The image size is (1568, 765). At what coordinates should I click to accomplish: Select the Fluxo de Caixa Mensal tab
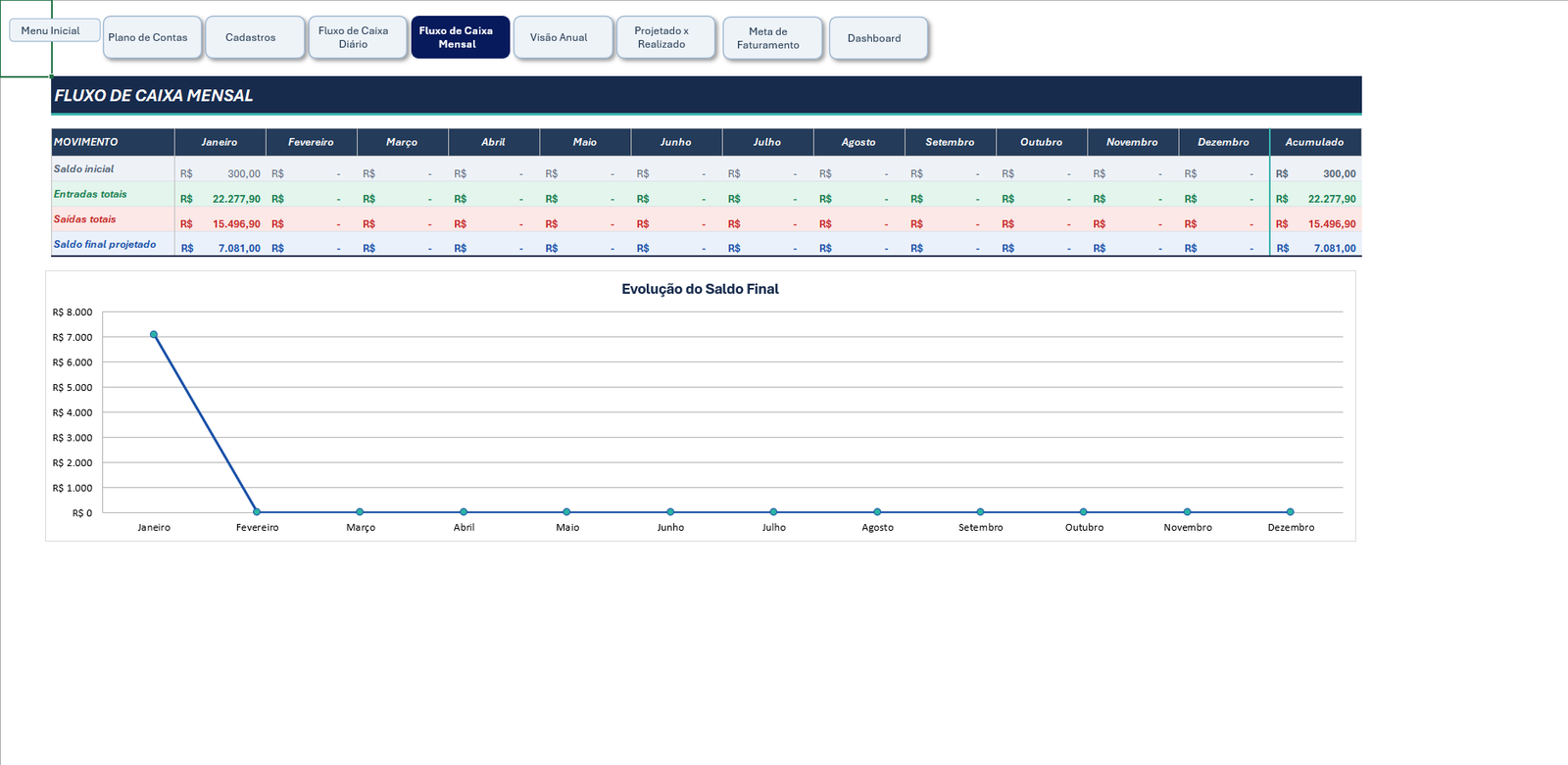(x=461, y=37)
